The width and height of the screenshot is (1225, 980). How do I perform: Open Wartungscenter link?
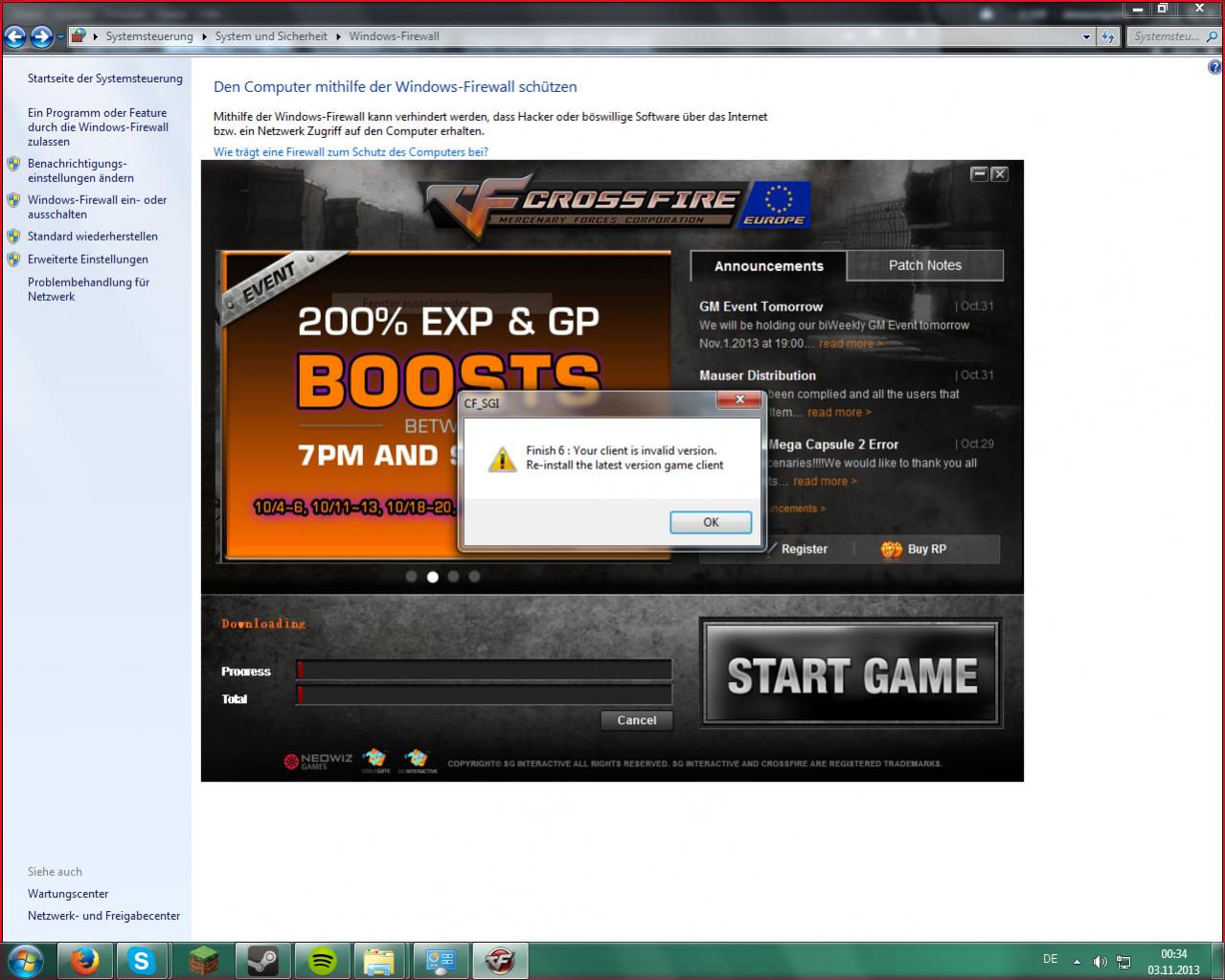[x=68, y=894]
